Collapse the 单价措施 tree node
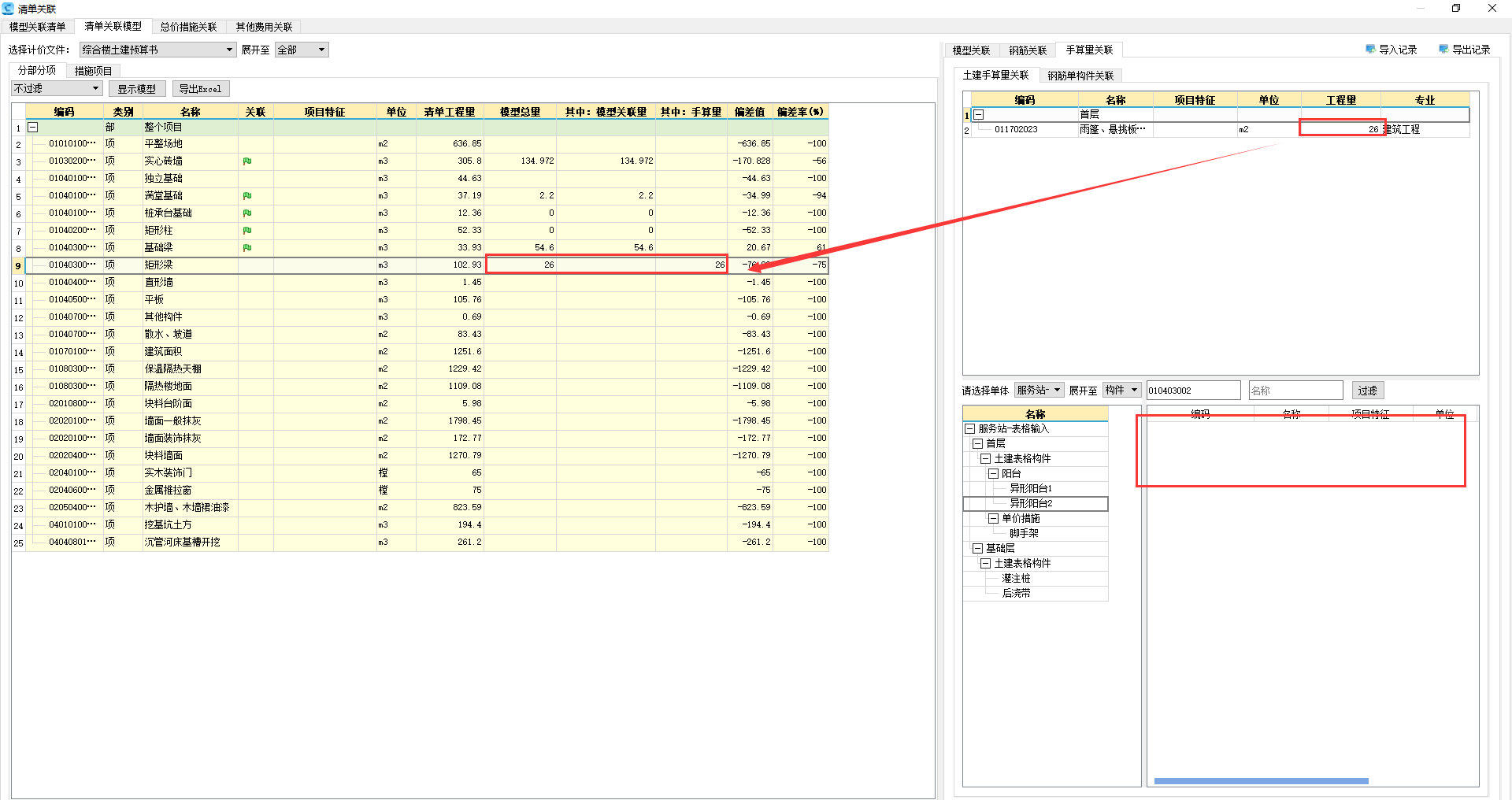 (993, 519)
